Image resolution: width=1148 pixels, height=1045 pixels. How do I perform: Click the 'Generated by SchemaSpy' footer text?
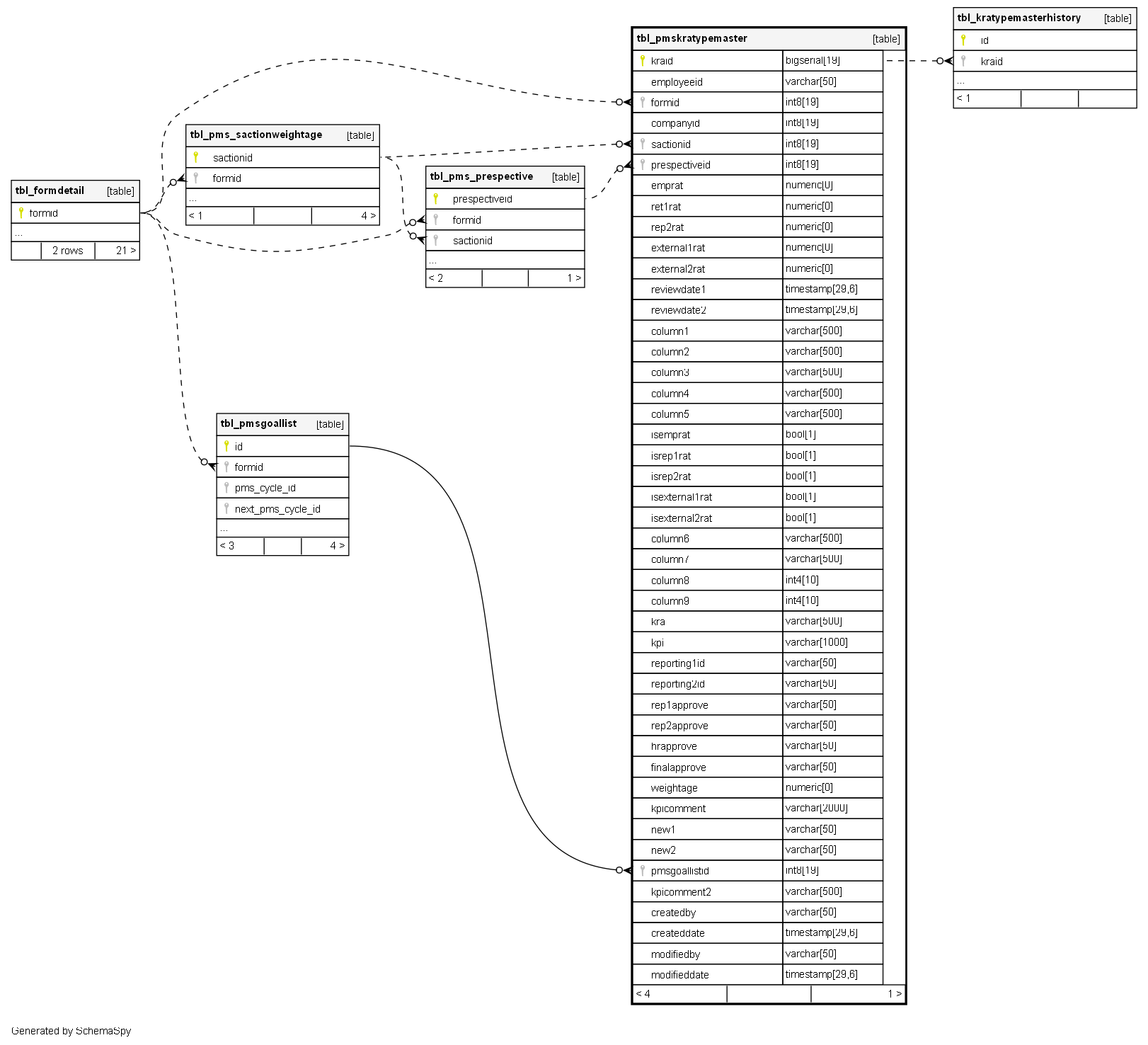coord(71,1031)
